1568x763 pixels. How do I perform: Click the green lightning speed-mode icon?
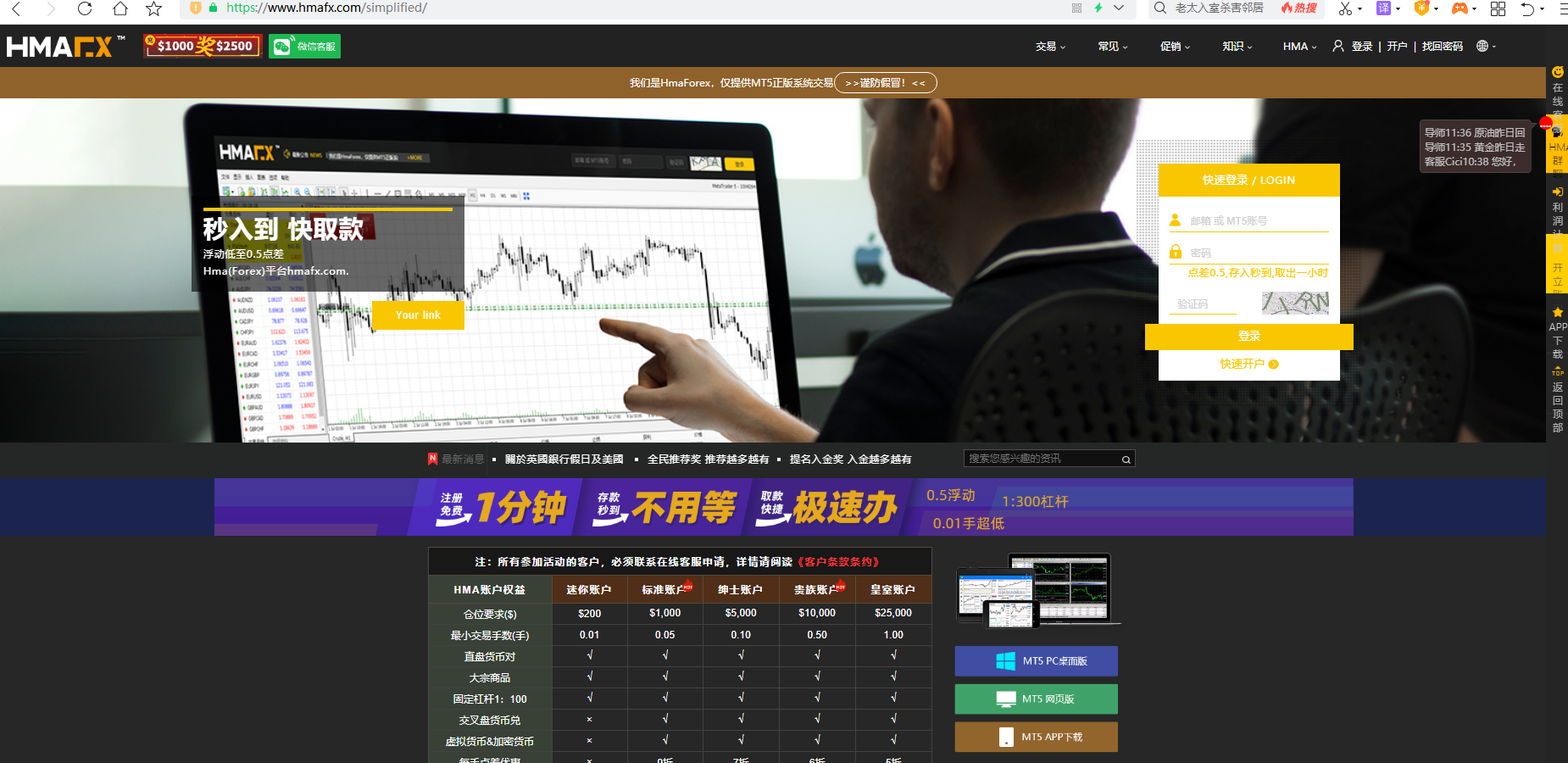click(x=1098, y=8)
